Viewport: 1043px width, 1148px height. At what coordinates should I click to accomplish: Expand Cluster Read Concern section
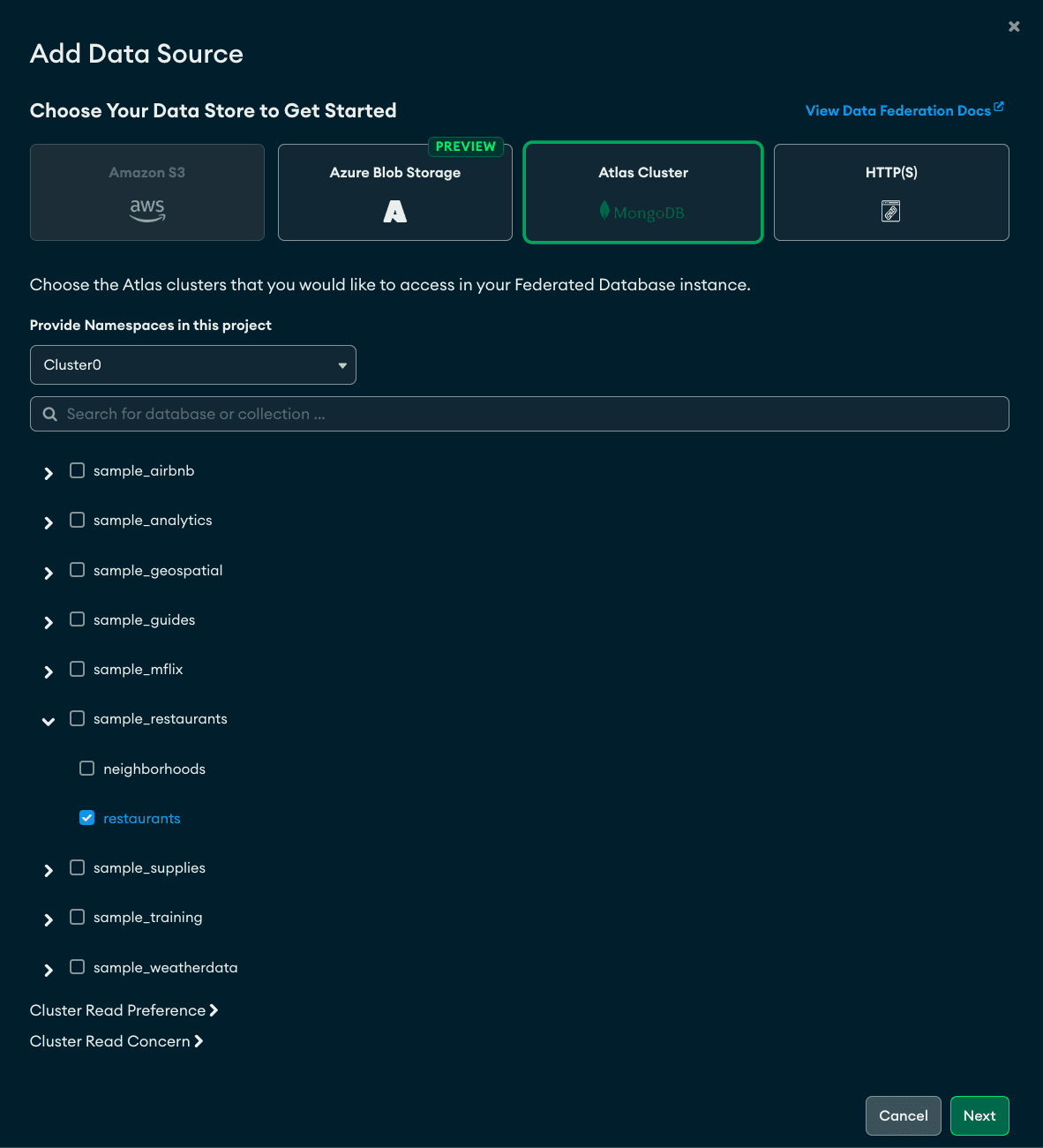tap(116, 1041)
